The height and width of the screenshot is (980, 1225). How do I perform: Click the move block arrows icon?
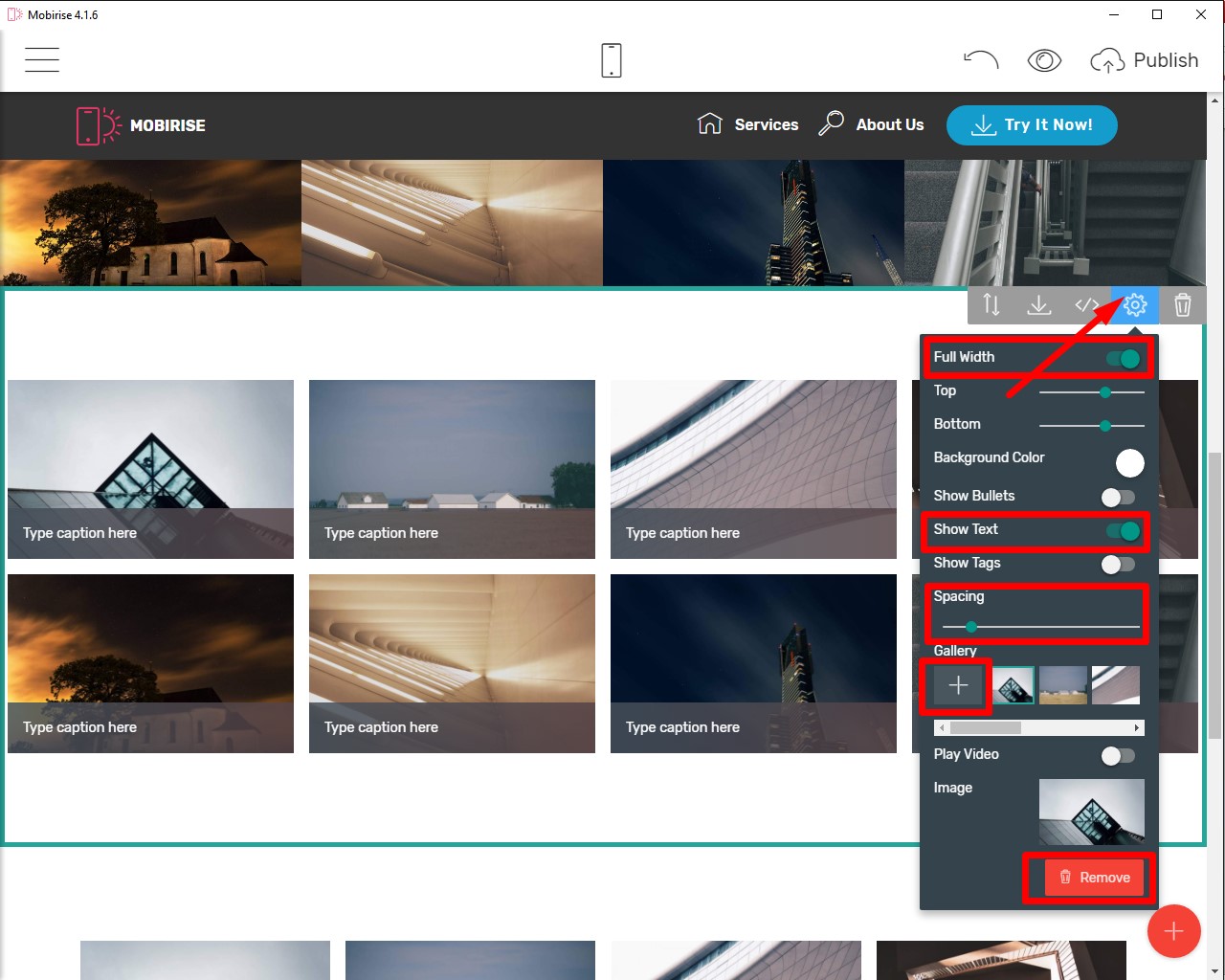pyautogui.click(x=991, y=305)
